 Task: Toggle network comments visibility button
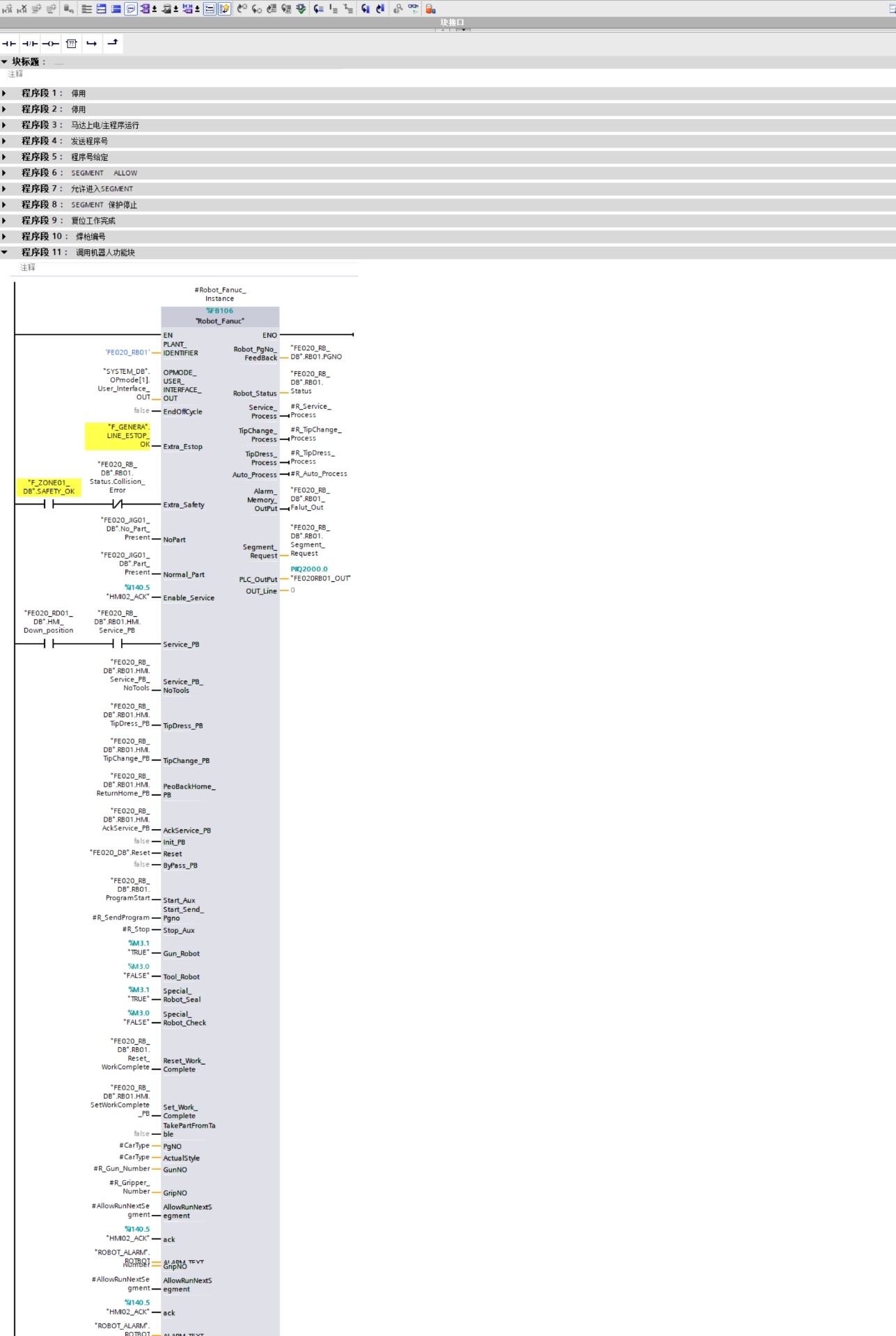pyautogui.click(x=210, y=8)
